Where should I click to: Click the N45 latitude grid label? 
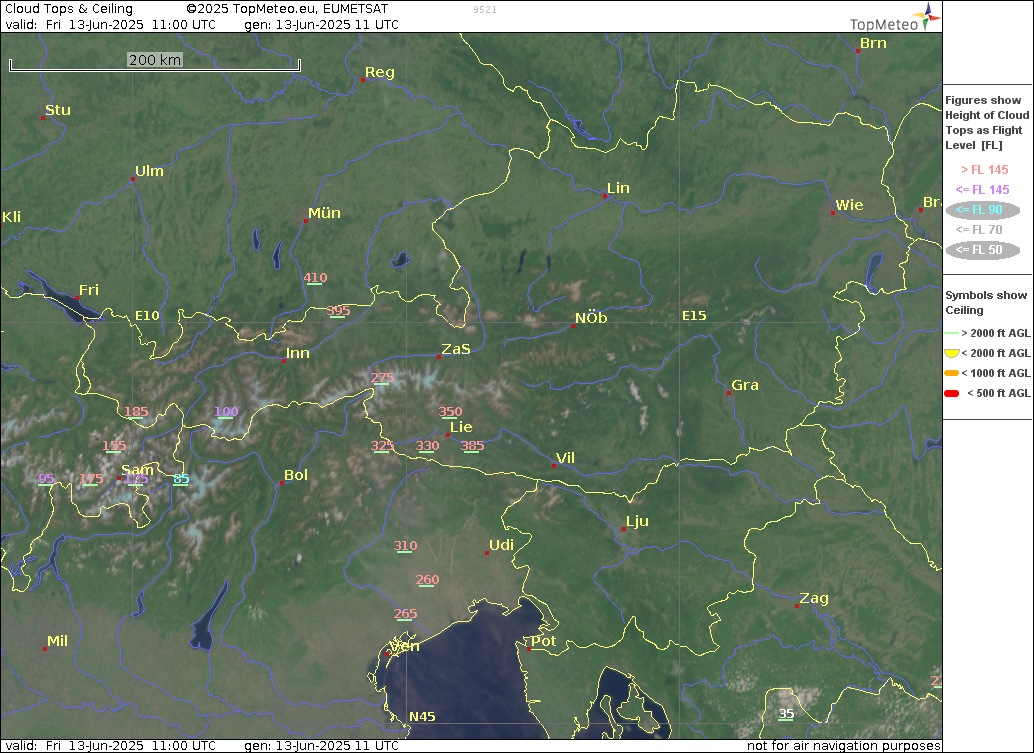[x=422, y=717]
